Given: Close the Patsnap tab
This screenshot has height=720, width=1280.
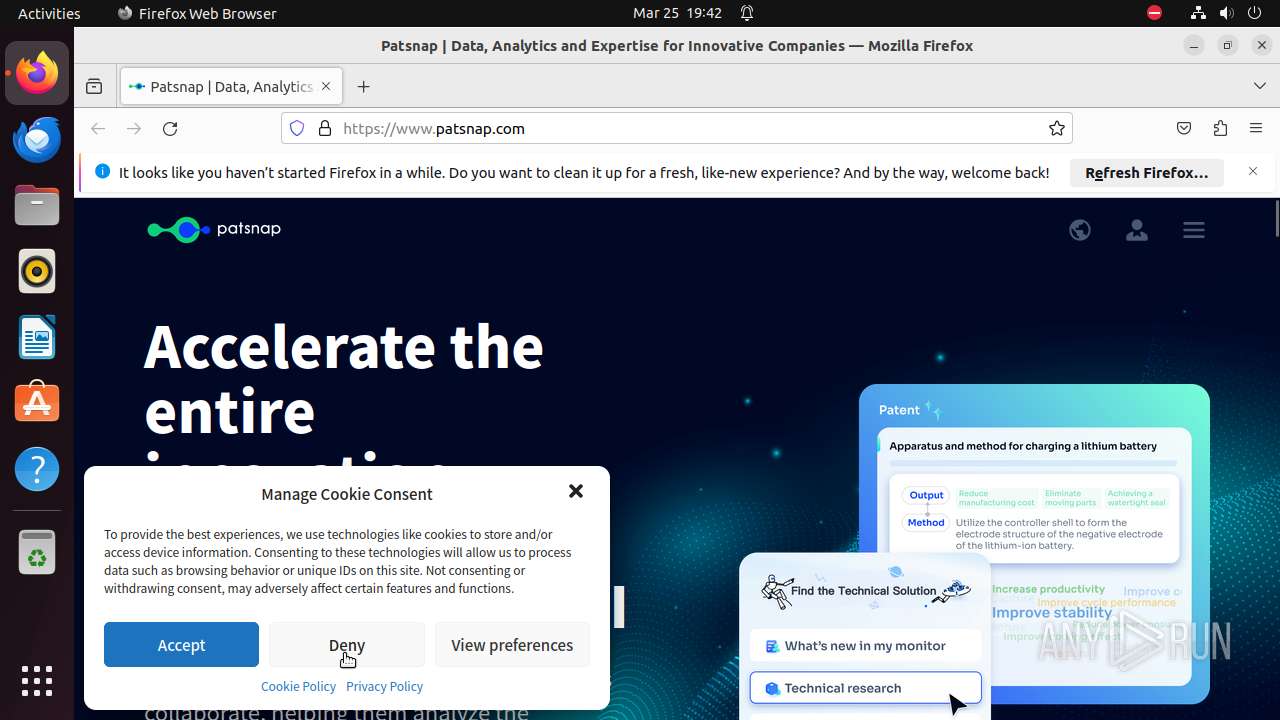Looking at the screenshot, I should pyautogui.click(x=326, y=87).
